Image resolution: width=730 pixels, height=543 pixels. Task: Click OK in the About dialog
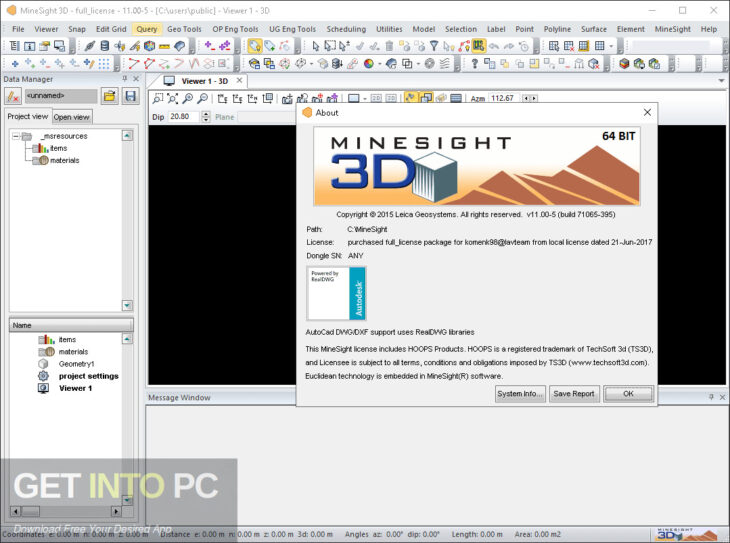tap(629, 394)
